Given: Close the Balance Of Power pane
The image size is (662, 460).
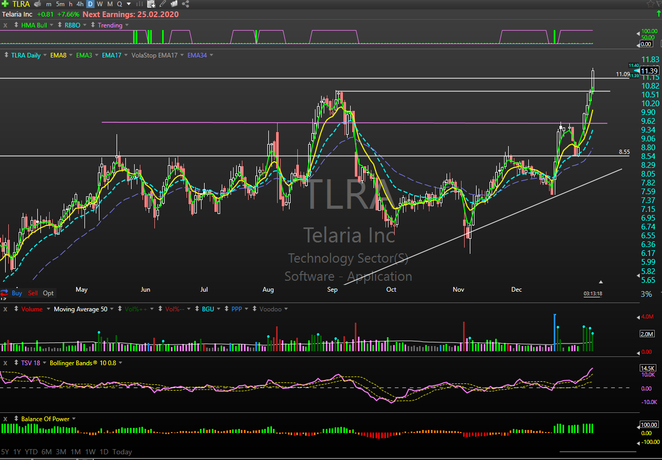Looking at the screenshot, I should click(5, 419).
